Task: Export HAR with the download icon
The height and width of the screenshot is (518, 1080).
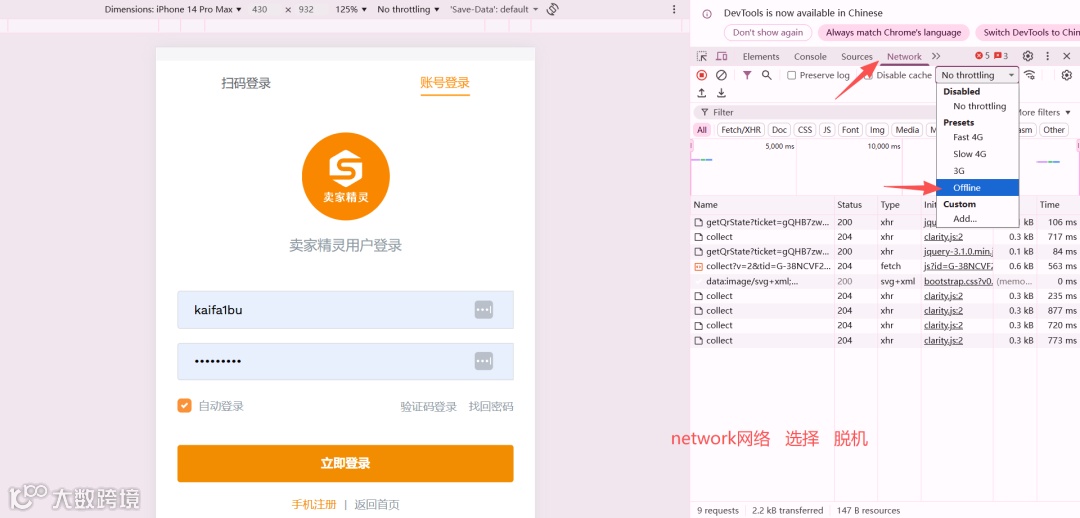Action: 721,93
